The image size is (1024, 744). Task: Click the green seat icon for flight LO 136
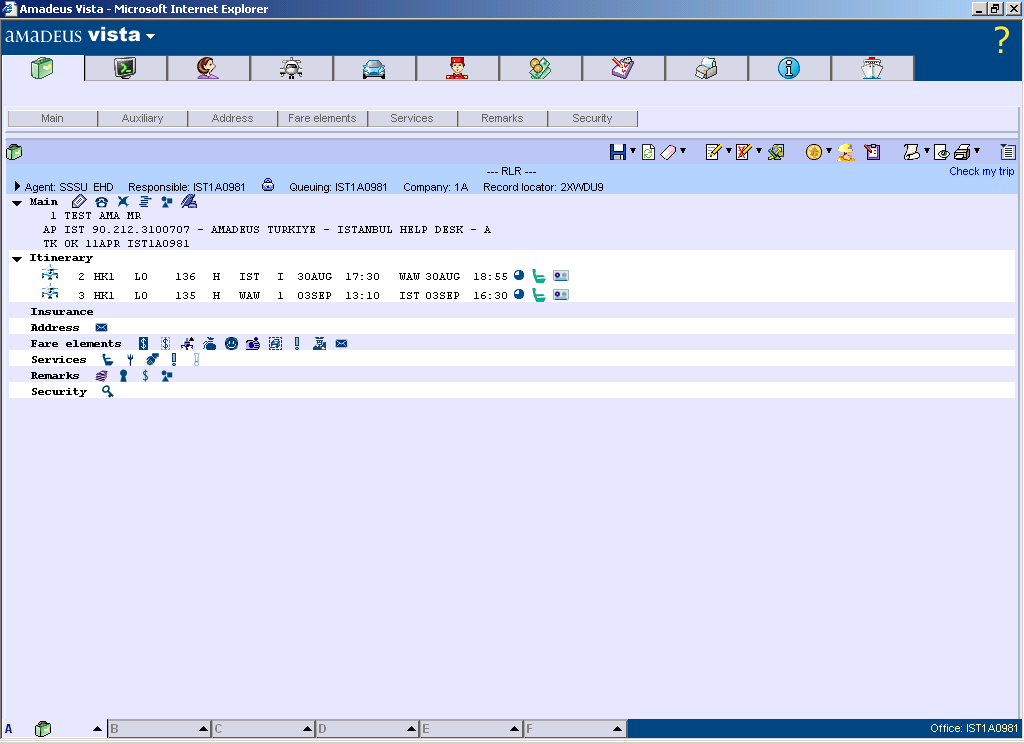point(539,276)
